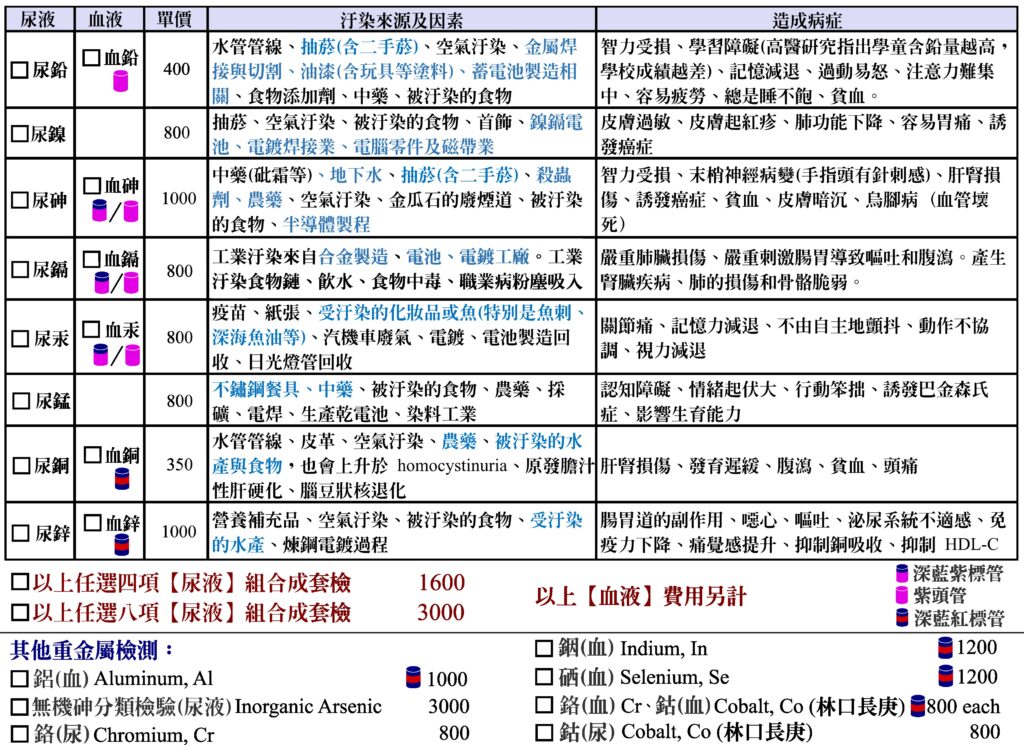Tick the 尿砷 checkbox
This screenshot has width=1024, height=745.
20,200
